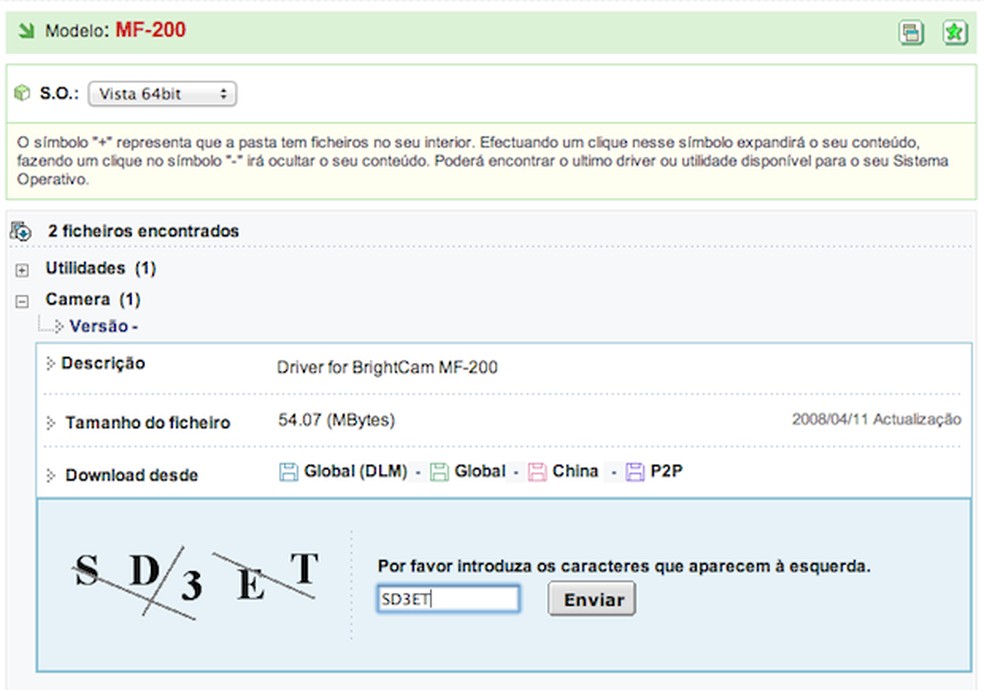
Task: Download from the Global (DLM) link
Action: (x=356, y=471)
